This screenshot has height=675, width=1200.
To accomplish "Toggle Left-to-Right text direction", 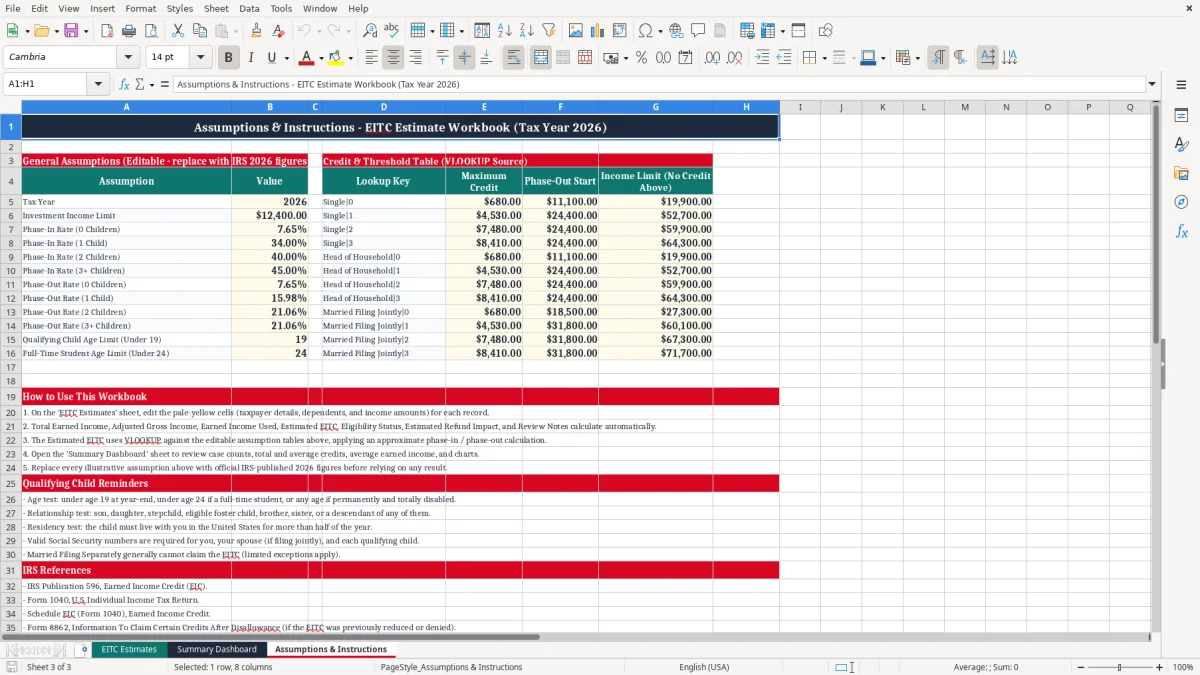I will [x=938, y=58].
